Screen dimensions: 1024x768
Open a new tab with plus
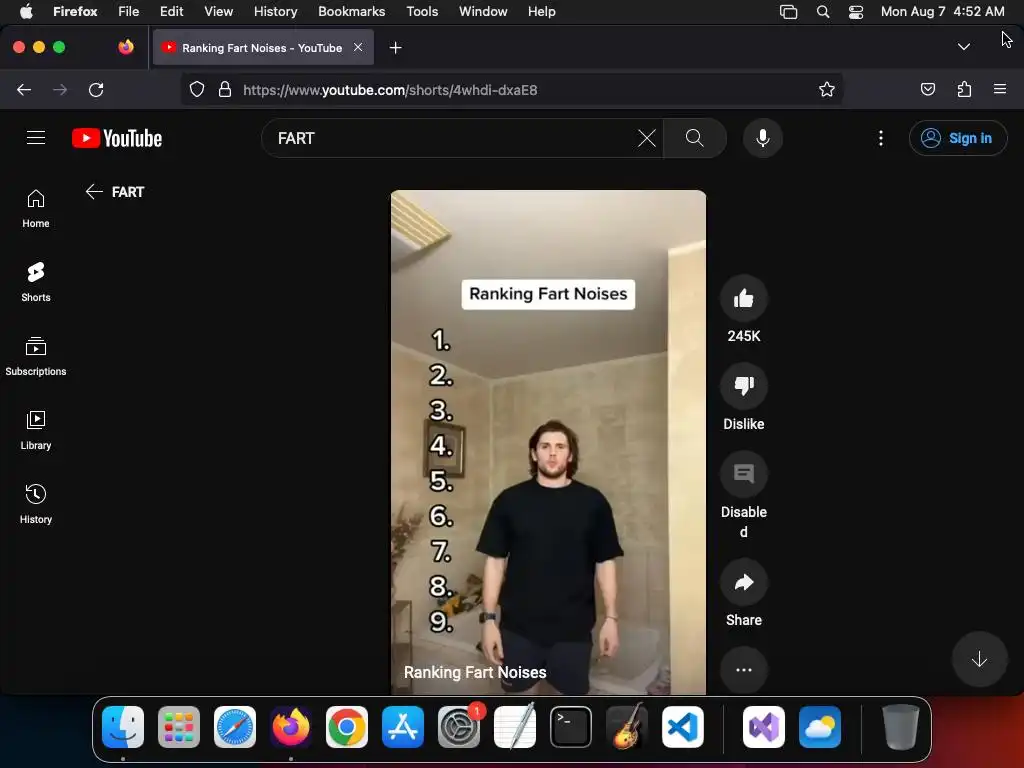tap(395, 48)
